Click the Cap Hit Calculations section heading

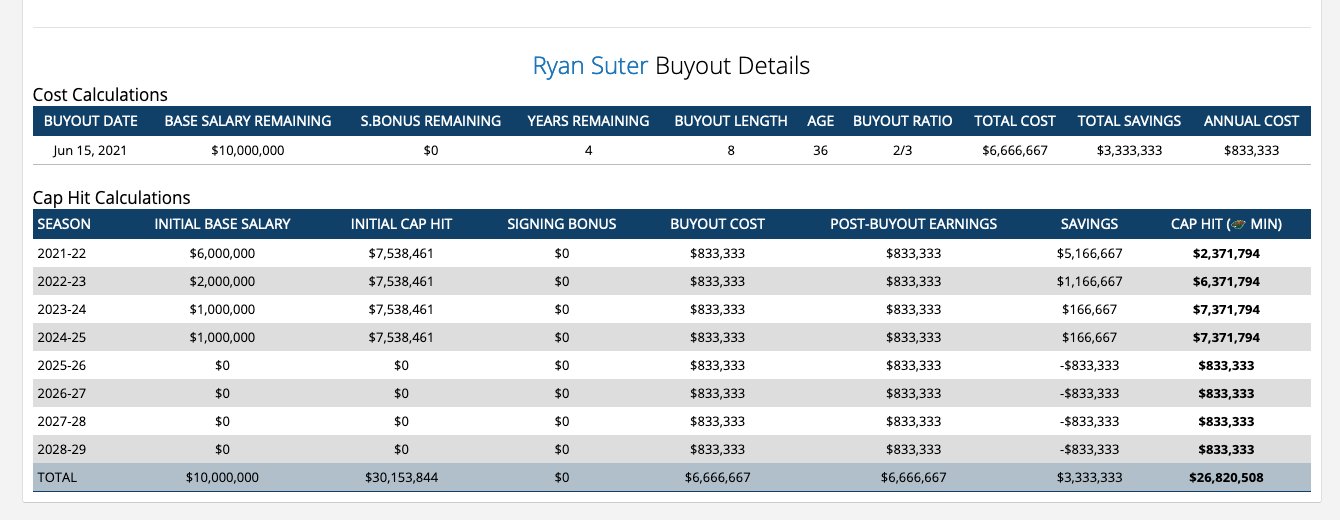111,198
